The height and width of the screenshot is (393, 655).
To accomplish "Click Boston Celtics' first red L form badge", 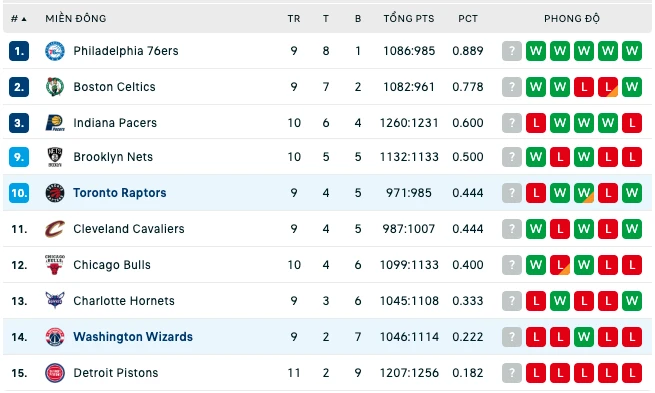I will tap(584, 87).
